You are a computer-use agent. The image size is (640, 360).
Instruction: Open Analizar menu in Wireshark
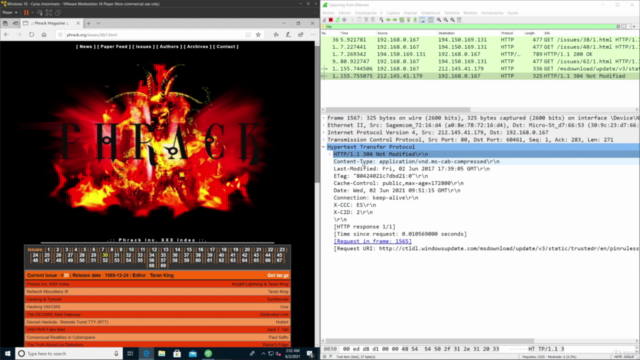410,13
